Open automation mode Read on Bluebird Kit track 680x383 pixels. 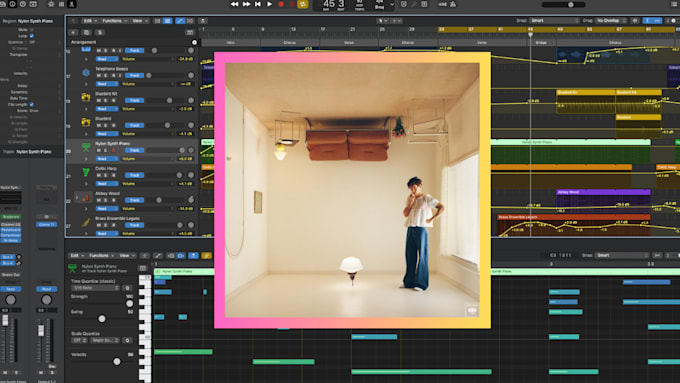coord(107,109)
